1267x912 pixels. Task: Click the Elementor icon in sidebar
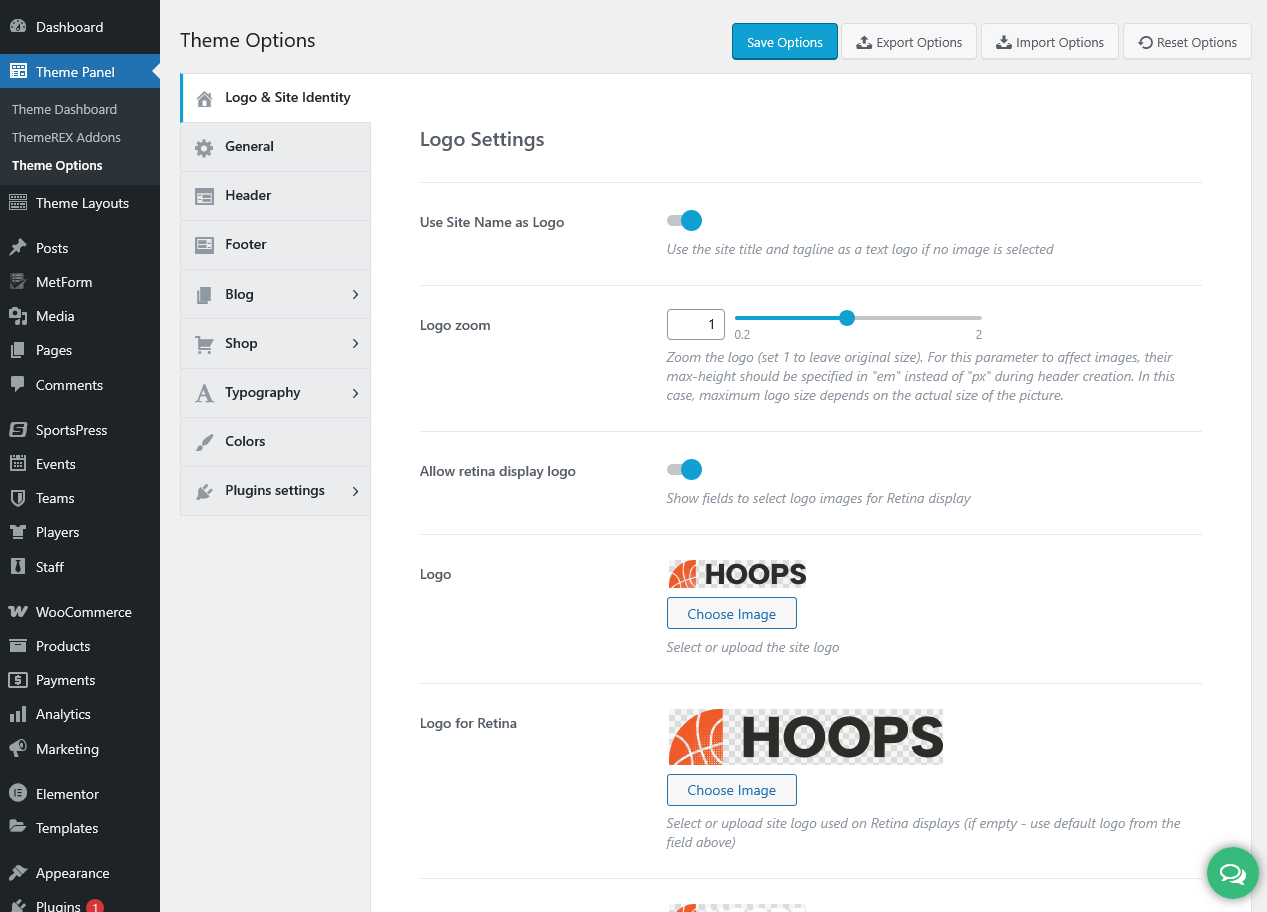tap(17, 794)
